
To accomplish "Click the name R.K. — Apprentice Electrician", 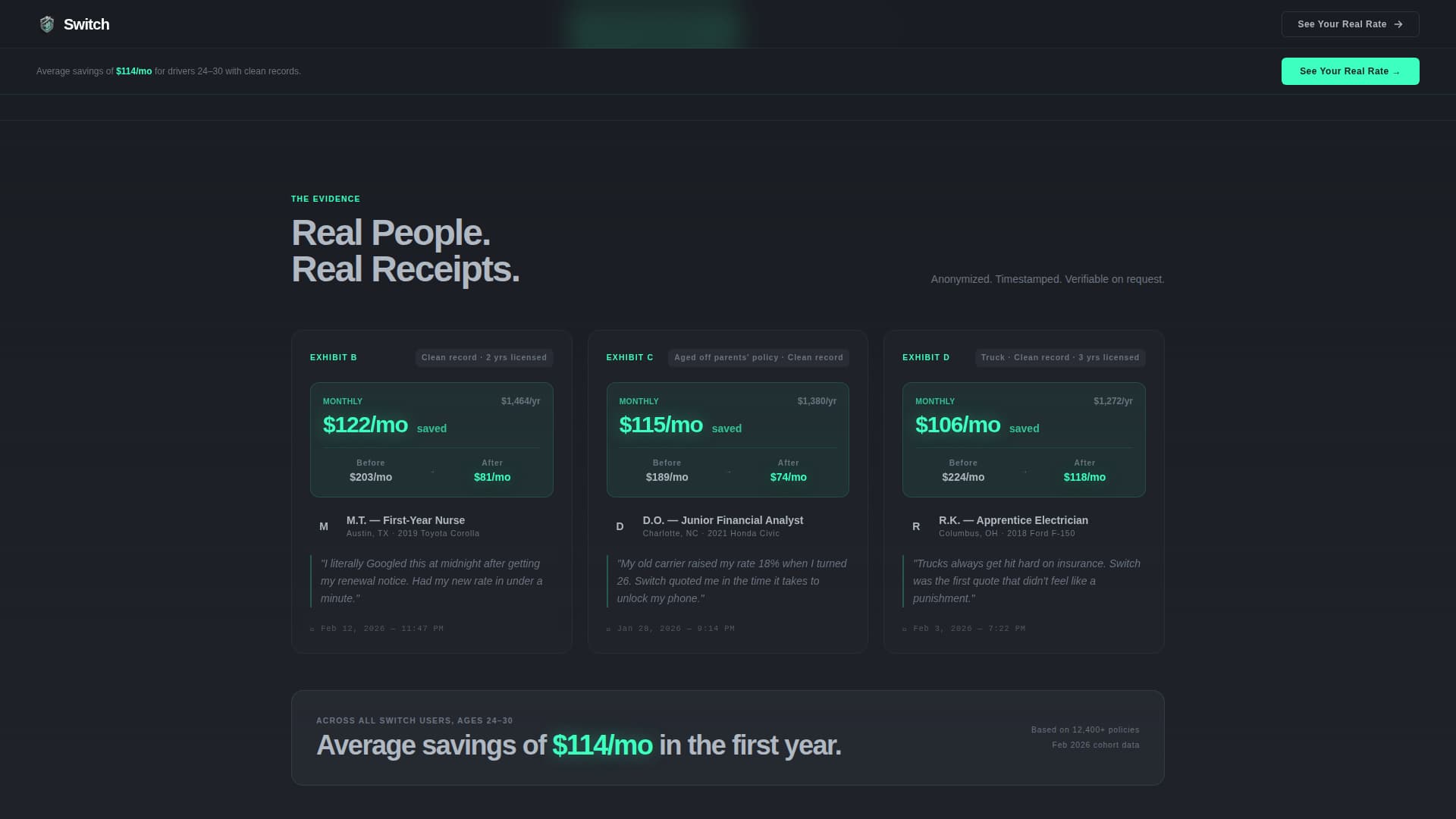I will click(1013, 520).
